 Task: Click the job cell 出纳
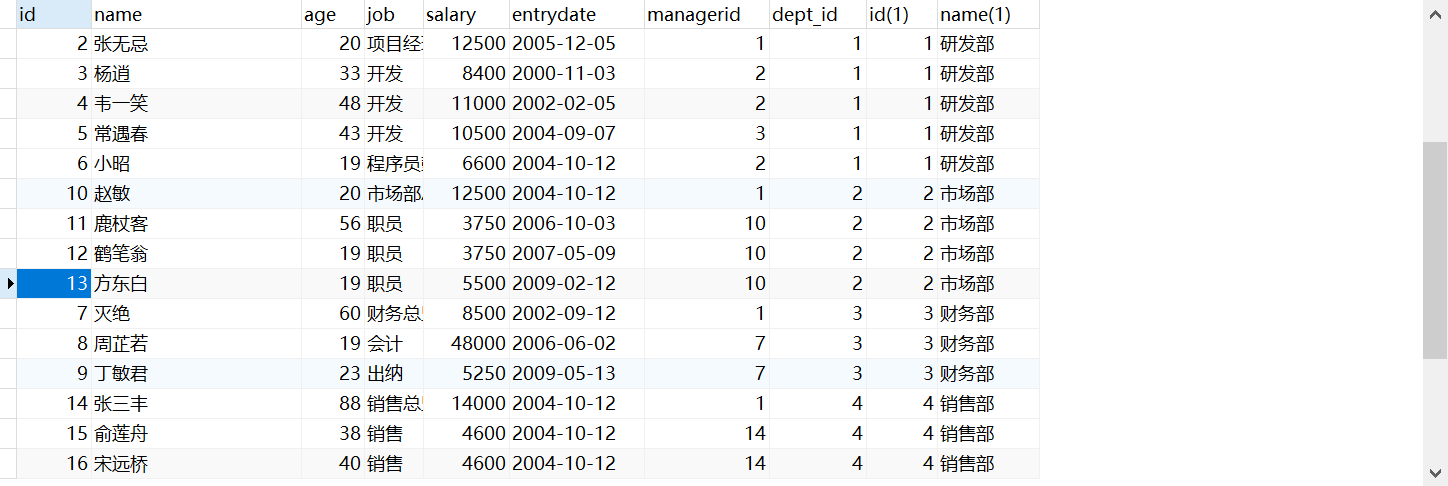tap(393, 374)
